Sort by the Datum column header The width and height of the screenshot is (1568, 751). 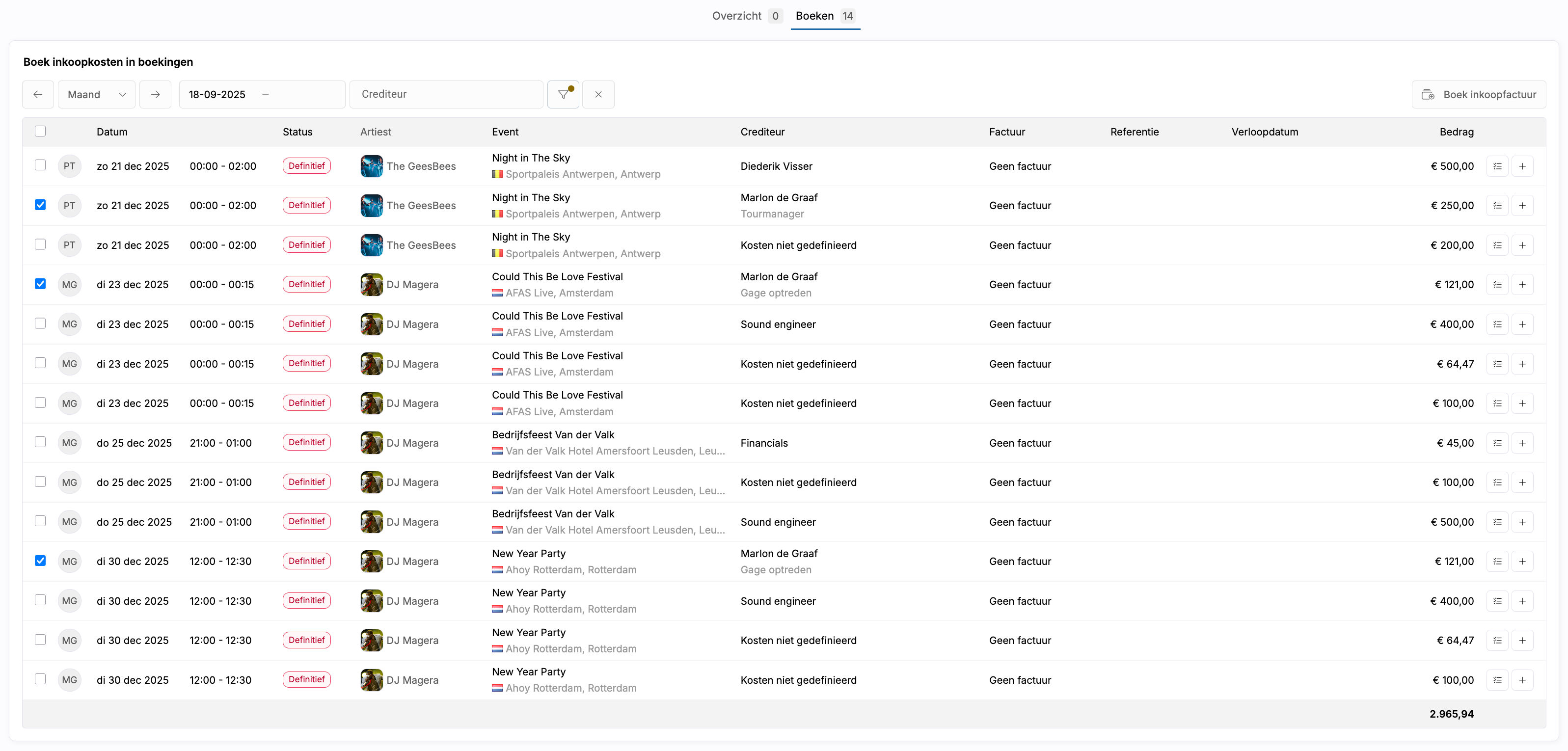112,132
